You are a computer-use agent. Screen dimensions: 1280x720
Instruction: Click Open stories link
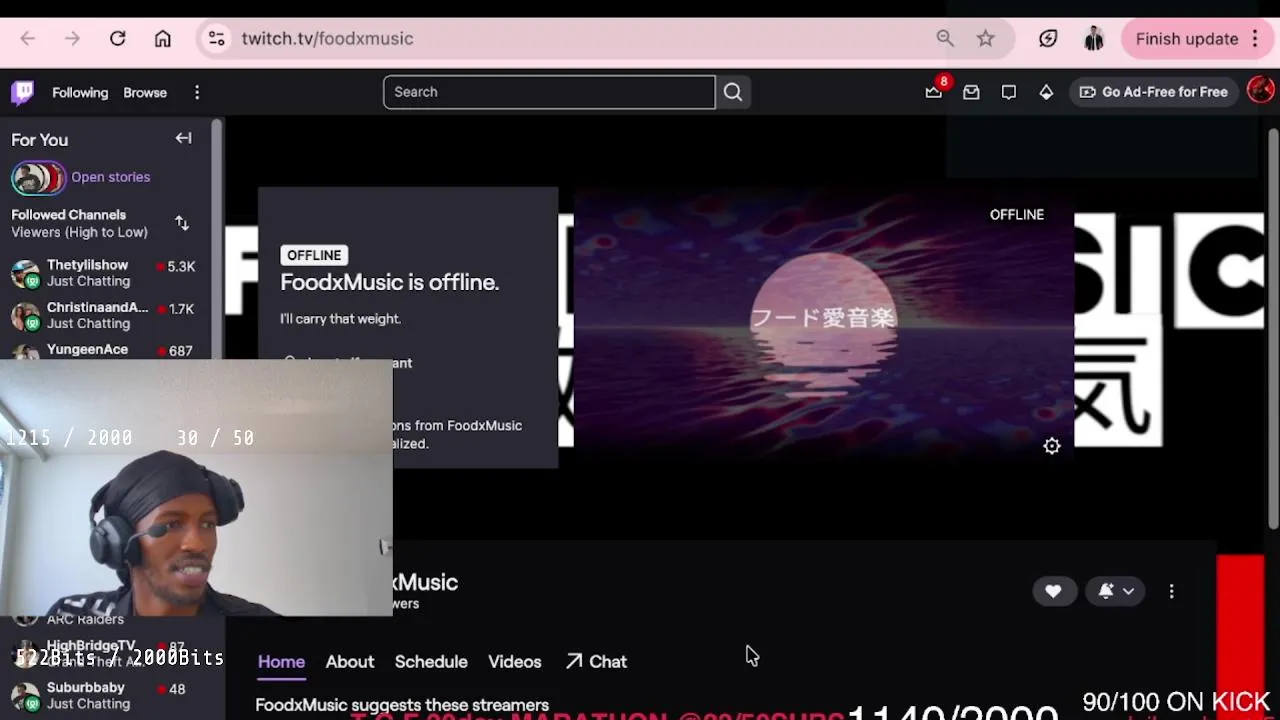pos(110,177)
